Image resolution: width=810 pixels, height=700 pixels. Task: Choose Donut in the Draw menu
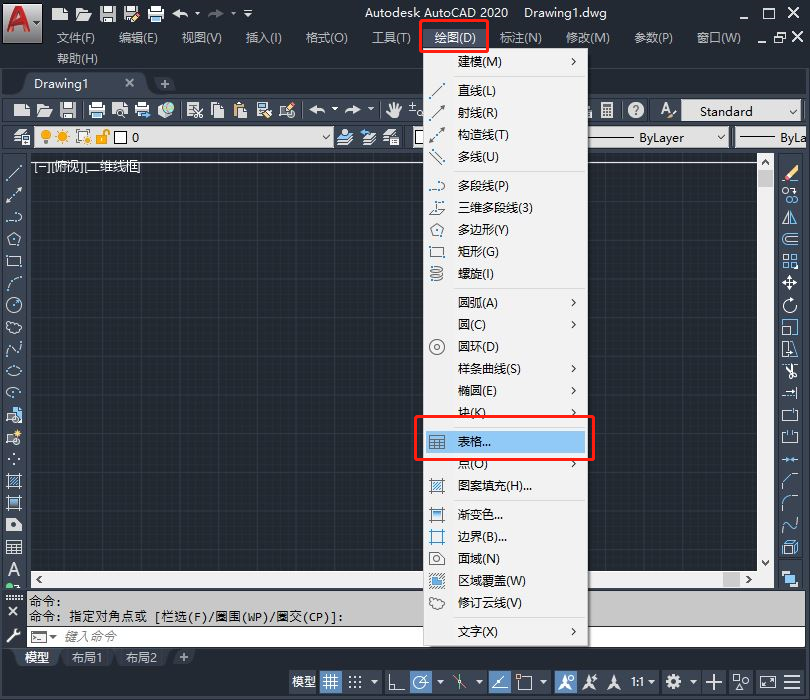[x=506, y=347]
